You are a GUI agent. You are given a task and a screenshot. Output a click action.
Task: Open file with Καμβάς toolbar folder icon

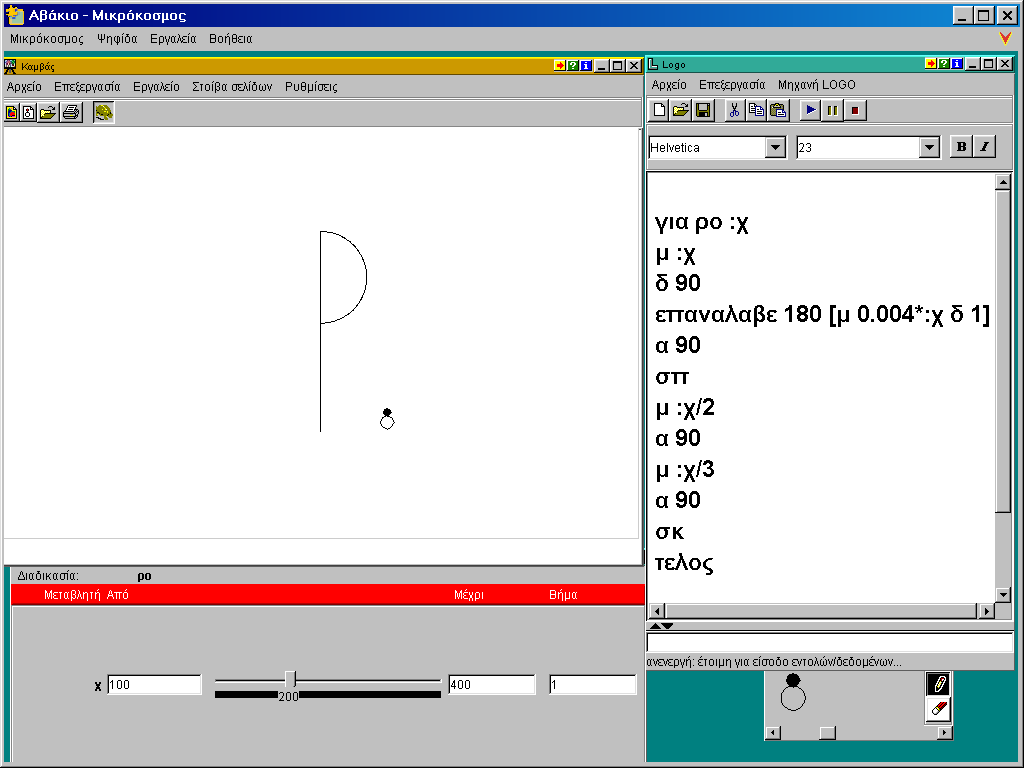47,112
